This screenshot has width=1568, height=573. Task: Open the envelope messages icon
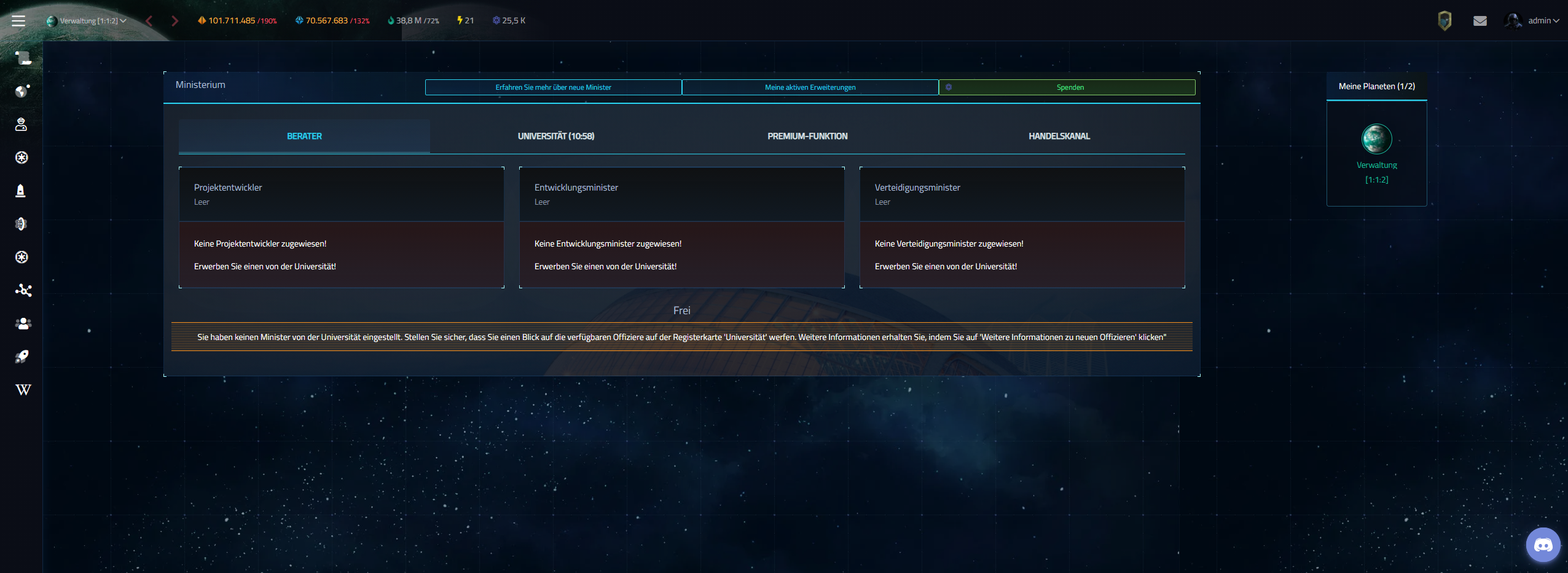pyautogui.click(x=1480, y=21)
